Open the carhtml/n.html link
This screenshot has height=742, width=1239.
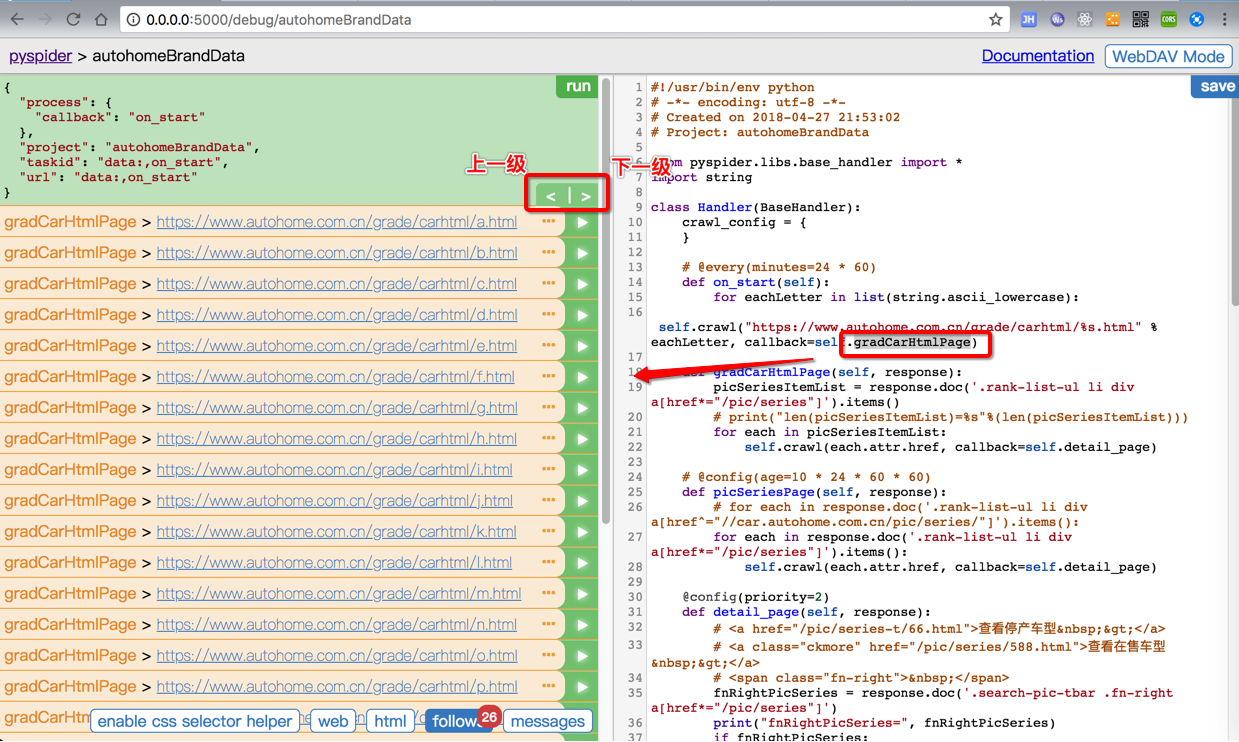click(x=336, y=625)
